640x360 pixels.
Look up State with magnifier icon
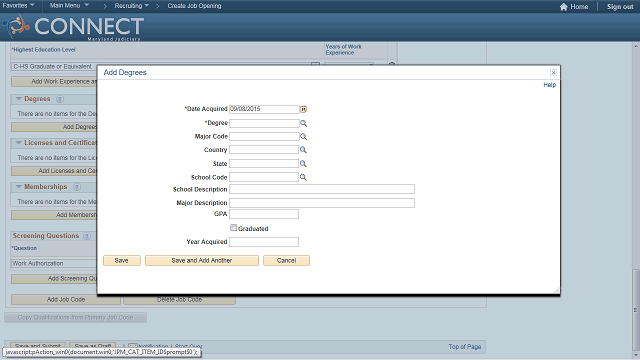pos(303,164)
